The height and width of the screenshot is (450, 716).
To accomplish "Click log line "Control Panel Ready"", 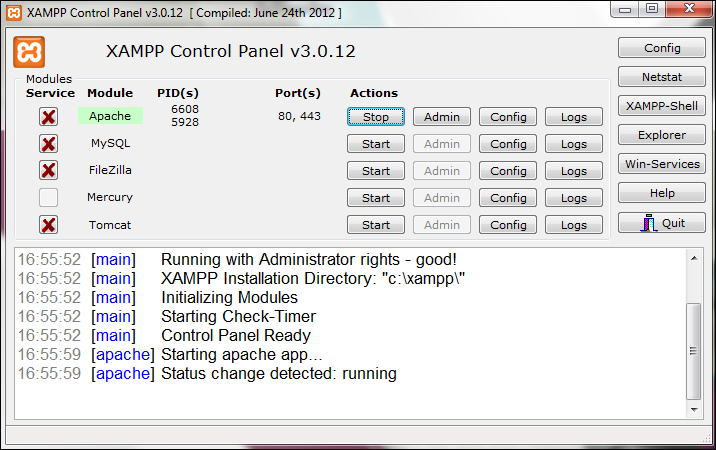I will point(236,335).
